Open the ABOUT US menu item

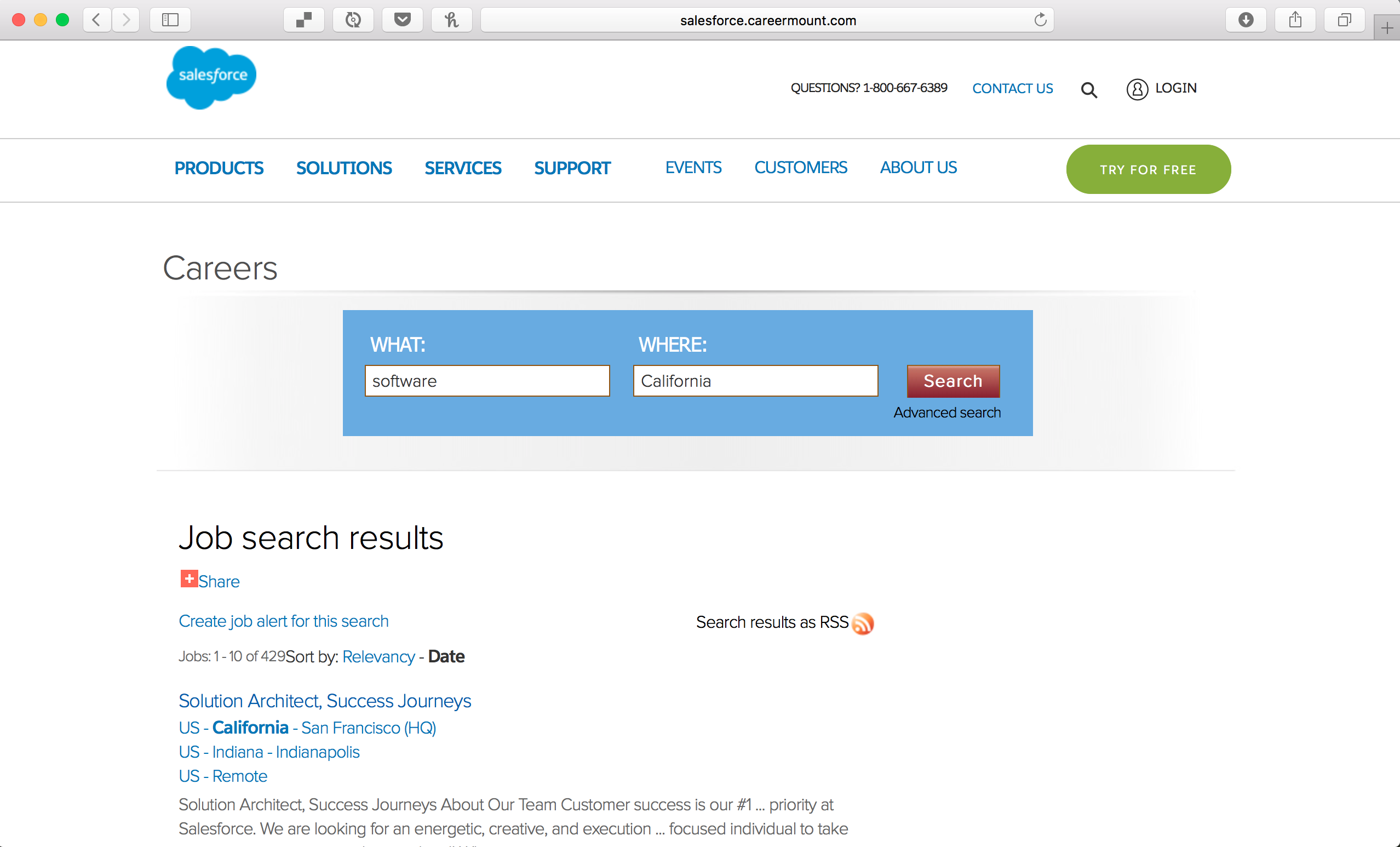(918, 168)
